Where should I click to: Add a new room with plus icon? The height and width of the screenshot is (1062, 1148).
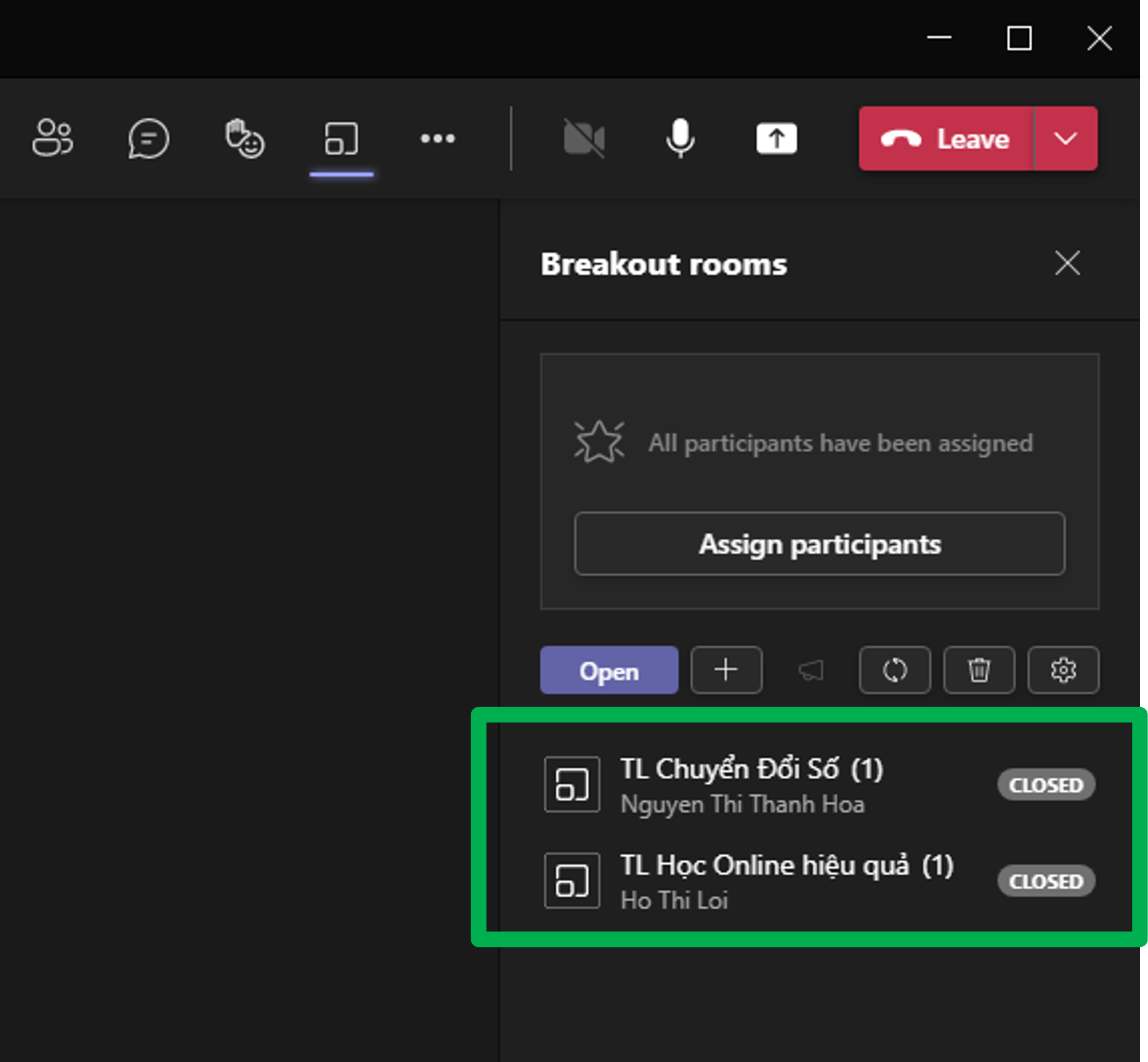click(726, 670)
